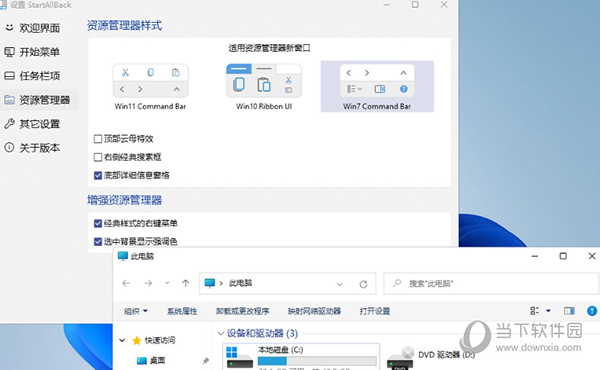Close the 此电脑 explorer window
This screenshot has width=600, height=370.
(592, 256)
